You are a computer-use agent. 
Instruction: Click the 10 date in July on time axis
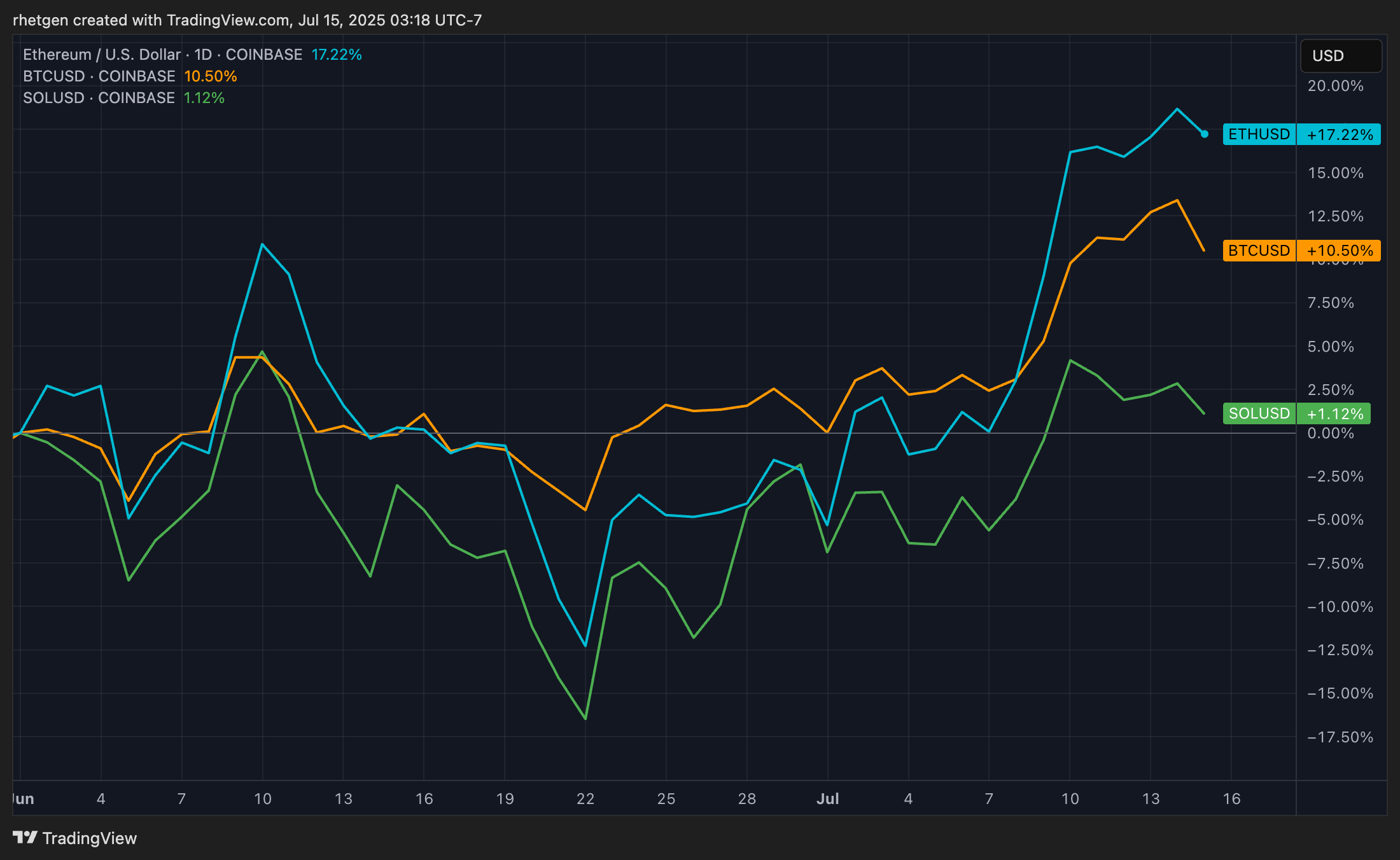1070,799
